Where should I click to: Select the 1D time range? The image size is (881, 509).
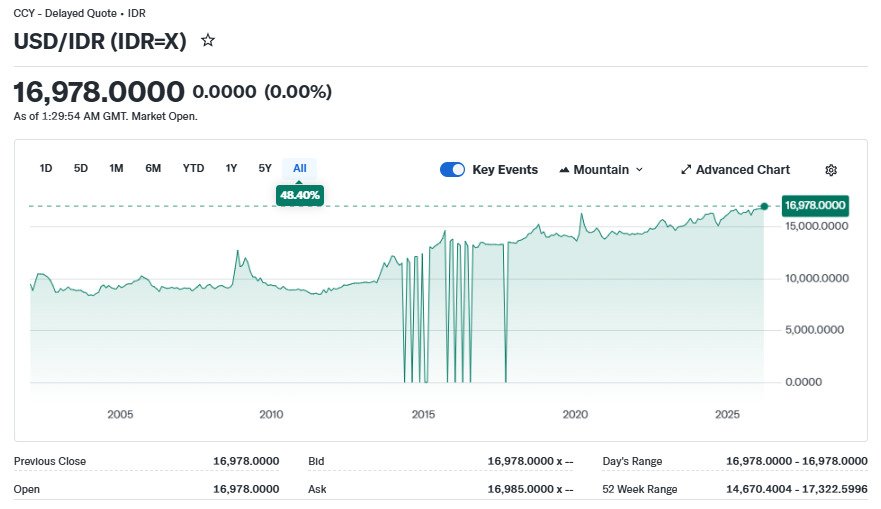(46, 168)
